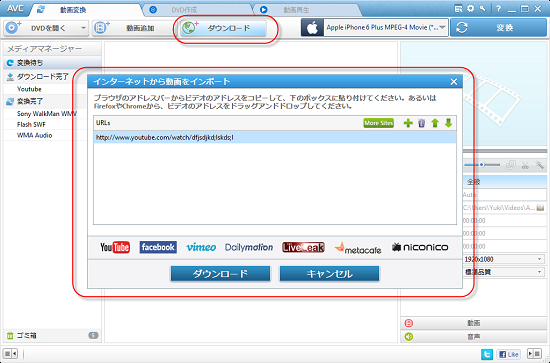Click the register list icon in title bar
Image resolution: width=550 pixels, height=363 pixels.
[x=458, y=9]
